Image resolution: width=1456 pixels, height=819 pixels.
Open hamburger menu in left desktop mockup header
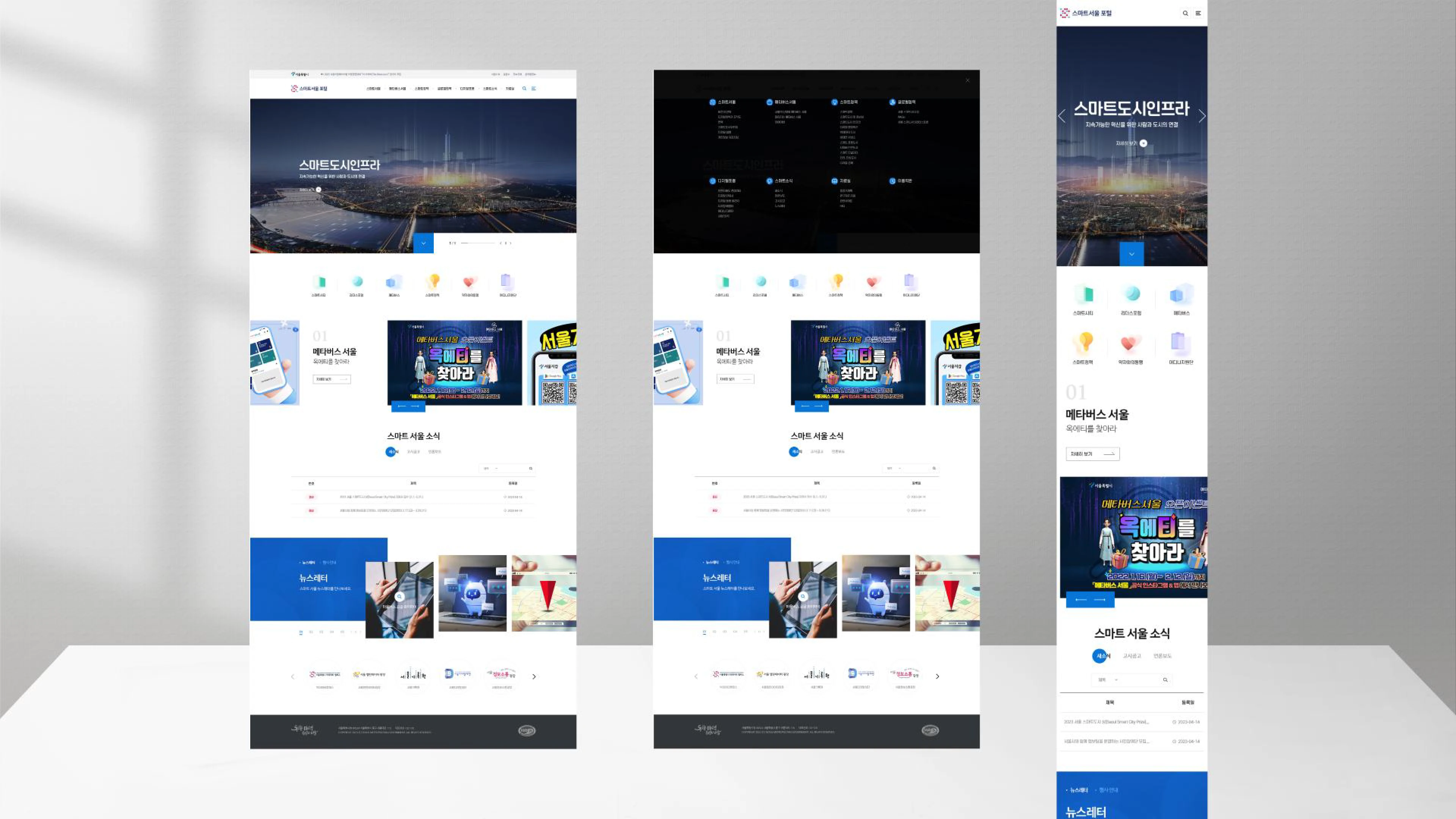click(533, 89)
